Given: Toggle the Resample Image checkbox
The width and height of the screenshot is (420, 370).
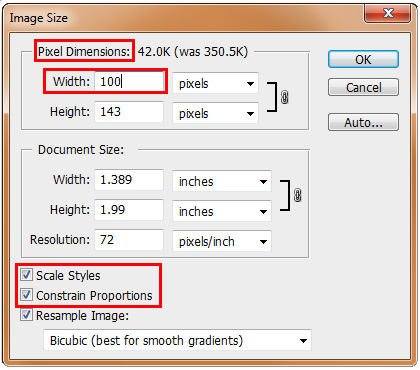Looking at the screenshot, I should (26, 315).
